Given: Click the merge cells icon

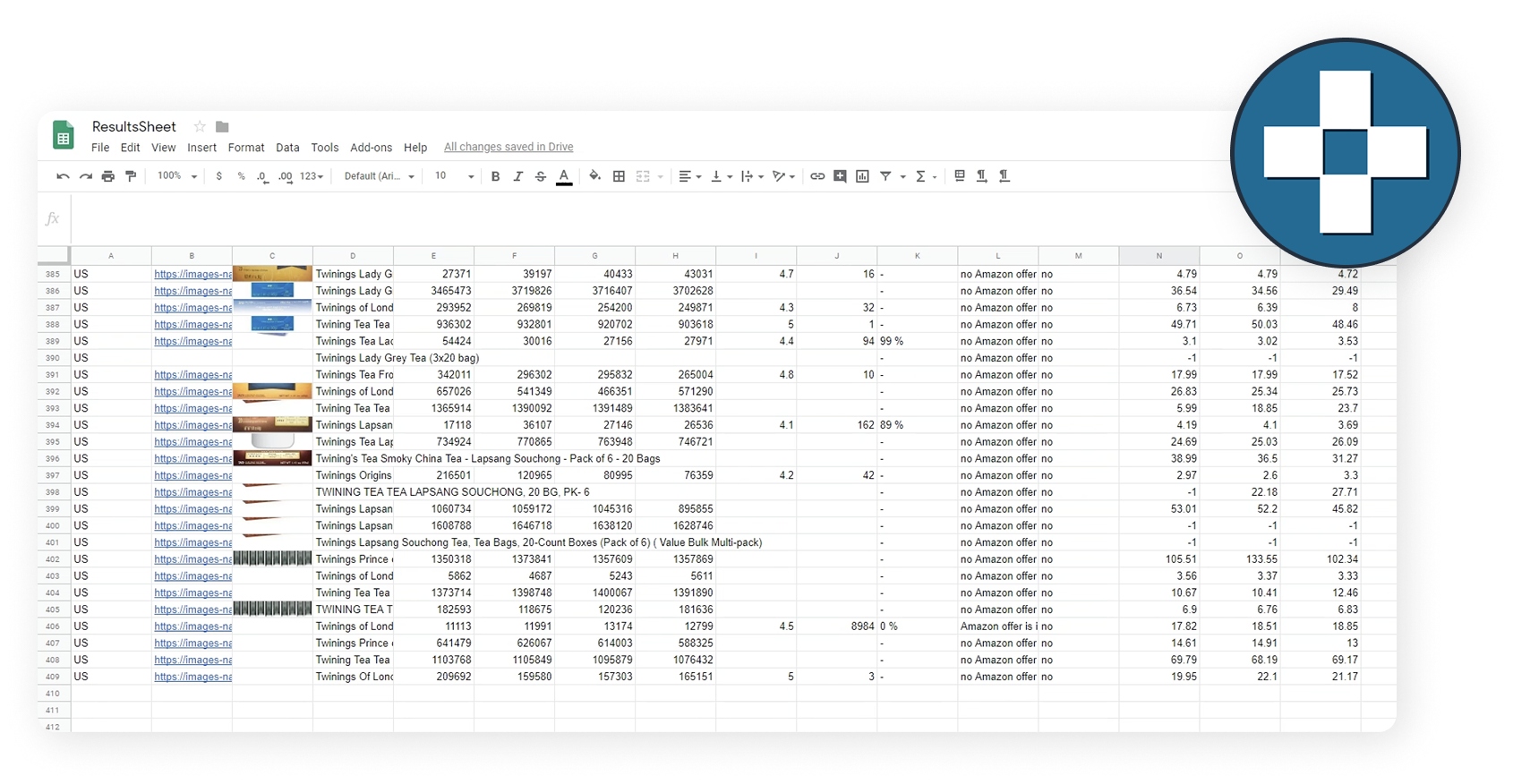Looking at the screenshot, I should pyautogui.click(x=643, y=176).
